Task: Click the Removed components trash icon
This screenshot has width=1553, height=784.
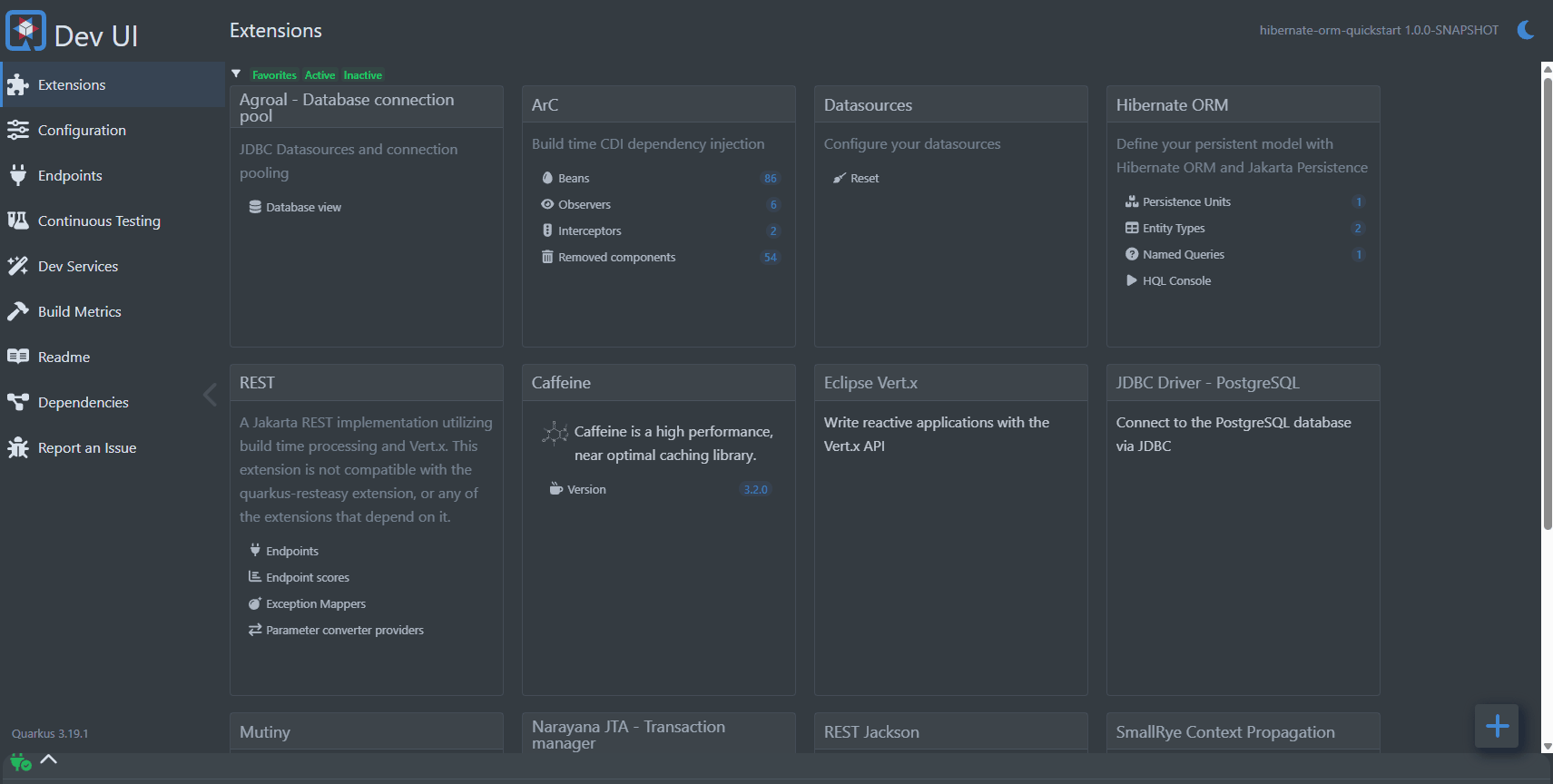Action: point(547,257)
